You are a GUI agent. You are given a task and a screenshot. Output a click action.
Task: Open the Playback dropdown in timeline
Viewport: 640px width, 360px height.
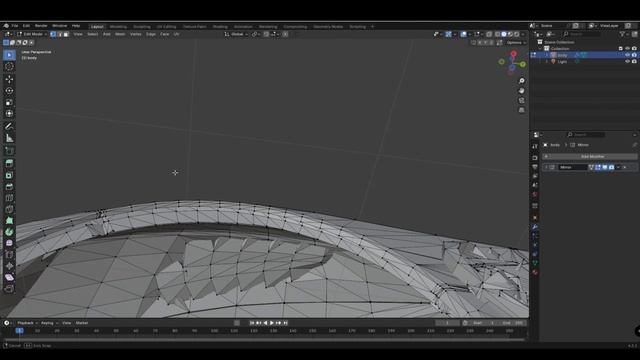tap(27, 323)
